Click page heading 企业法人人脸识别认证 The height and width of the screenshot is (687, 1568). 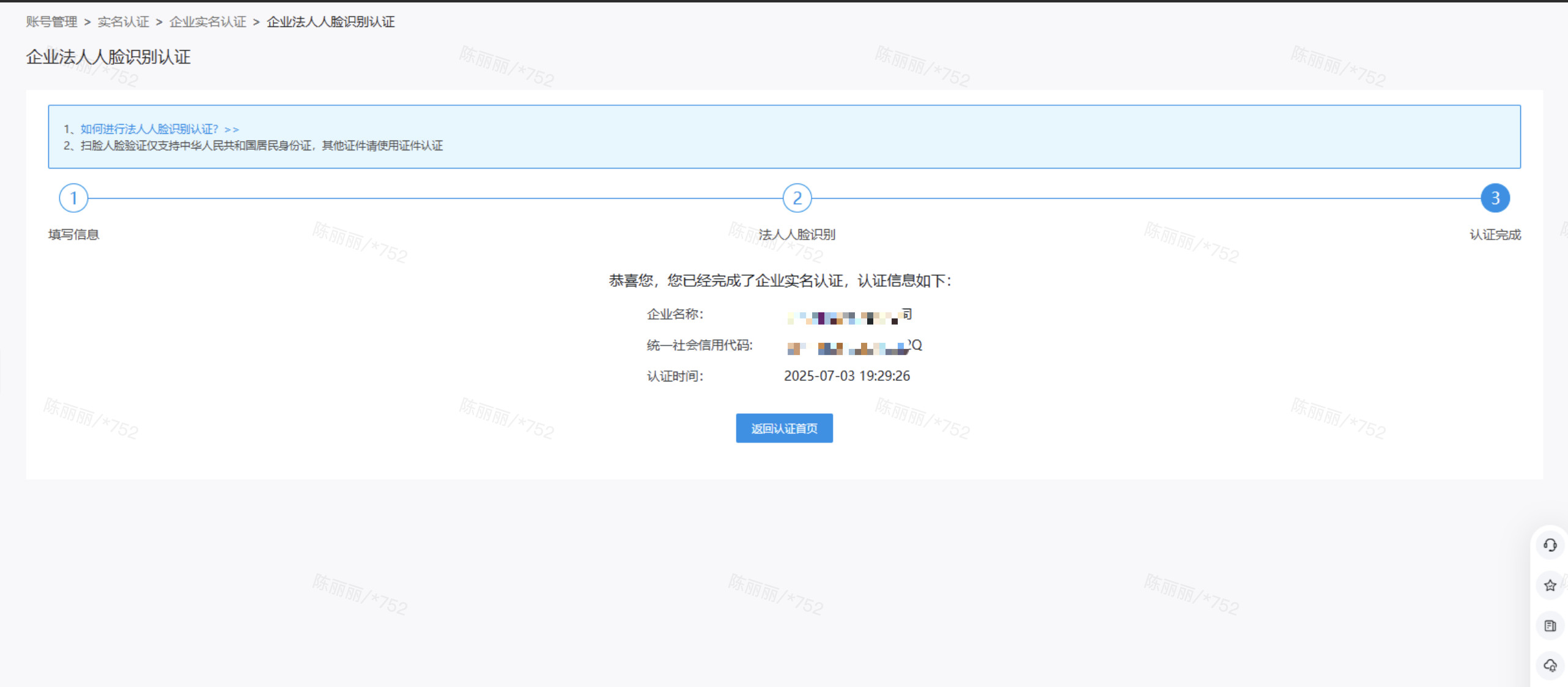pyautogui.click(x=108, y=57)
